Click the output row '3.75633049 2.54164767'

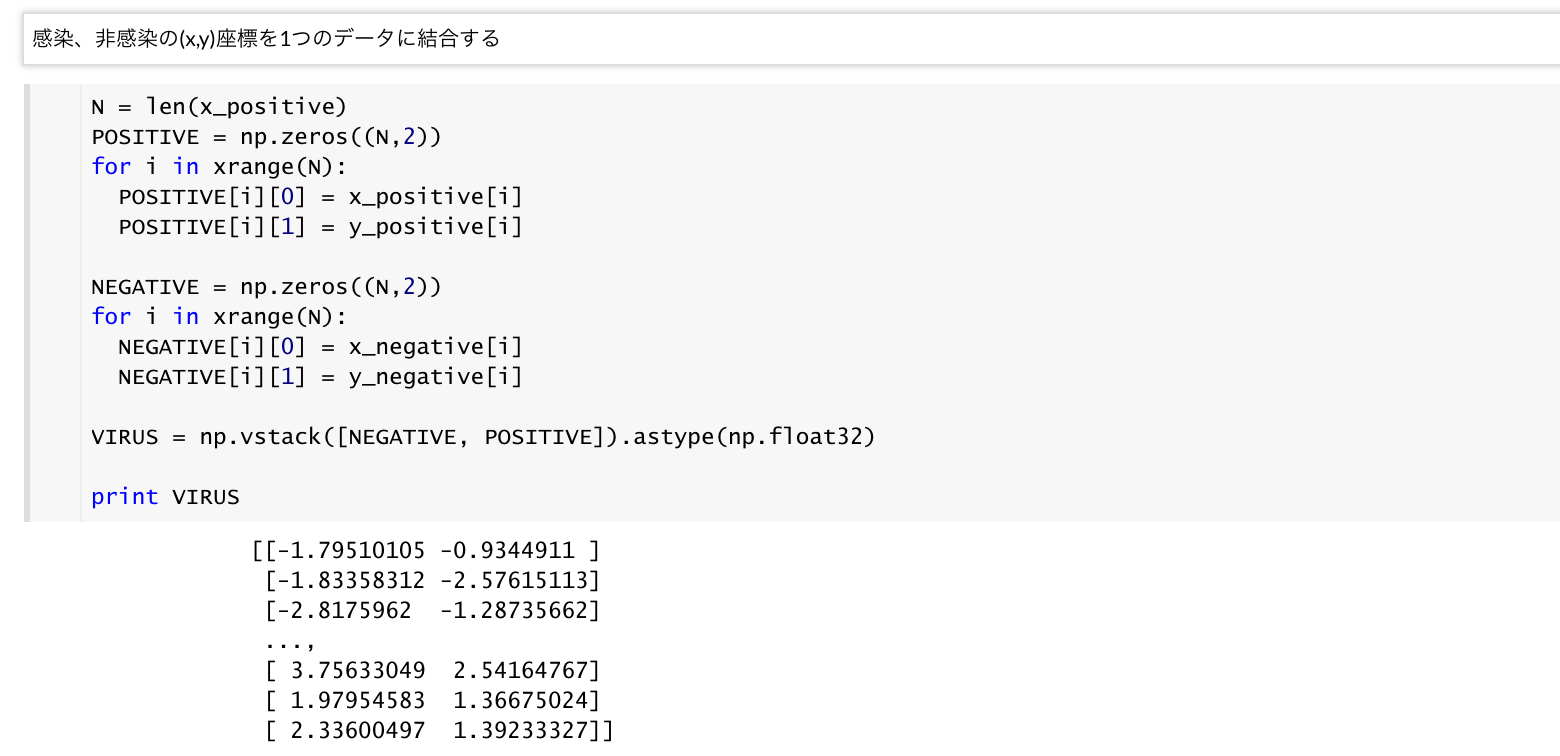tap(432, 670)
